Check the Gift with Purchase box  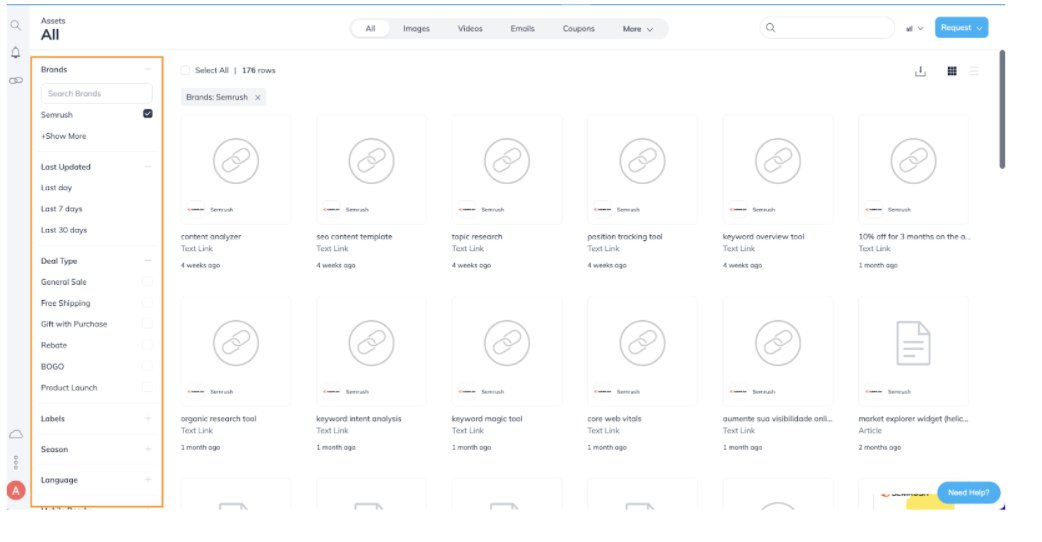click(147, 323)
